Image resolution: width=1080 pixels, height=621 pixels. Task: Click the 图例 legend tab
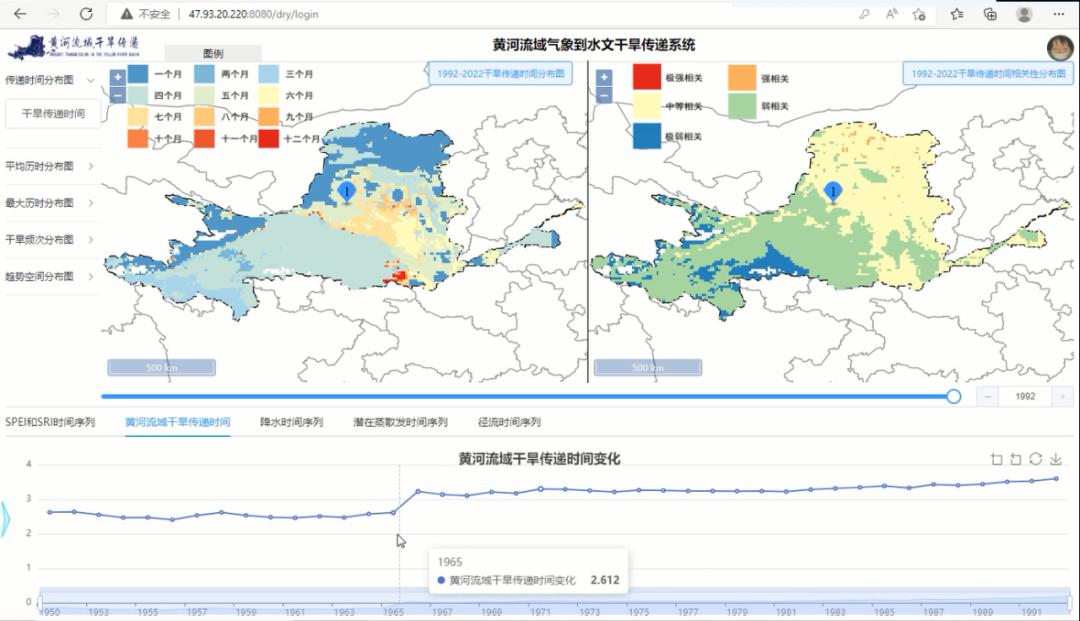(x=213, y=53)
